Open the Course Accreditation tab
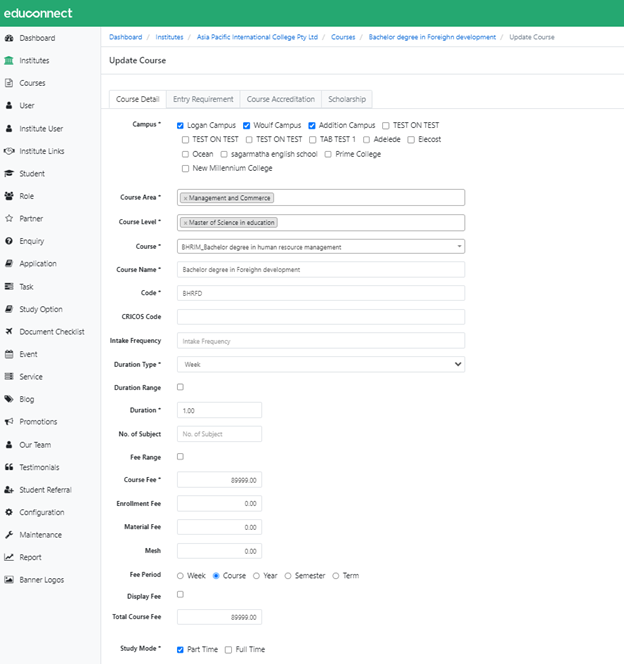624x664 pixels. click(x=281, y=99)
